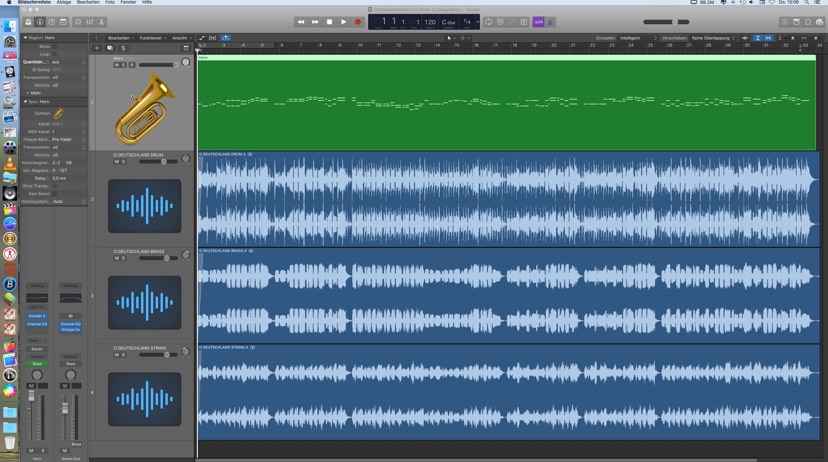The image size is (828, 462).
Task: Click the global Solo S button
Action: tap(123, 48)
